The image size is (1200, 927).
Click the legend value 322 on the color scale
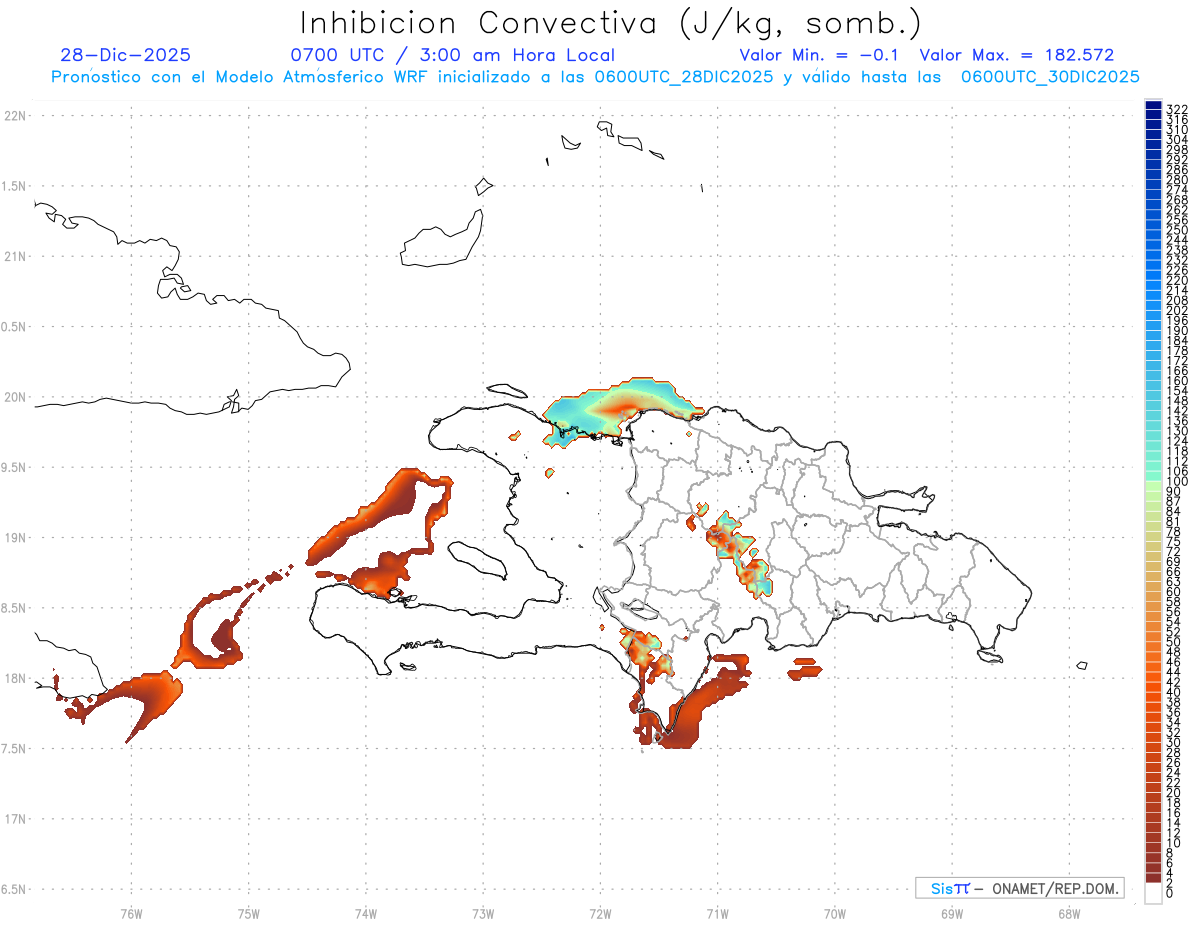1177,108
